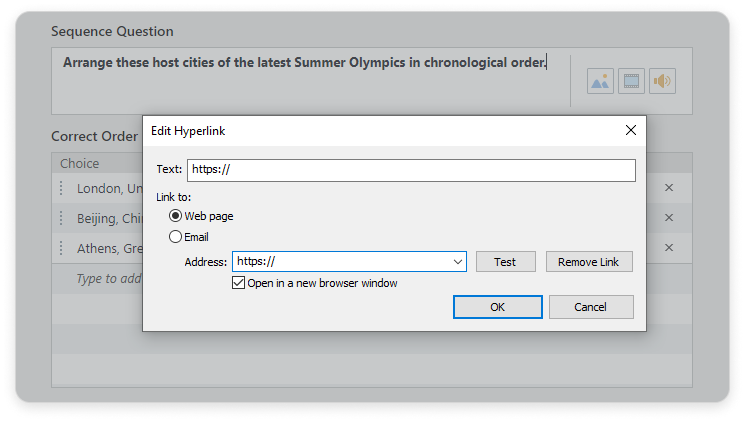Grab the drag handle beside London
This screenshot has width=745, height=422.
[x=61, y=188]
